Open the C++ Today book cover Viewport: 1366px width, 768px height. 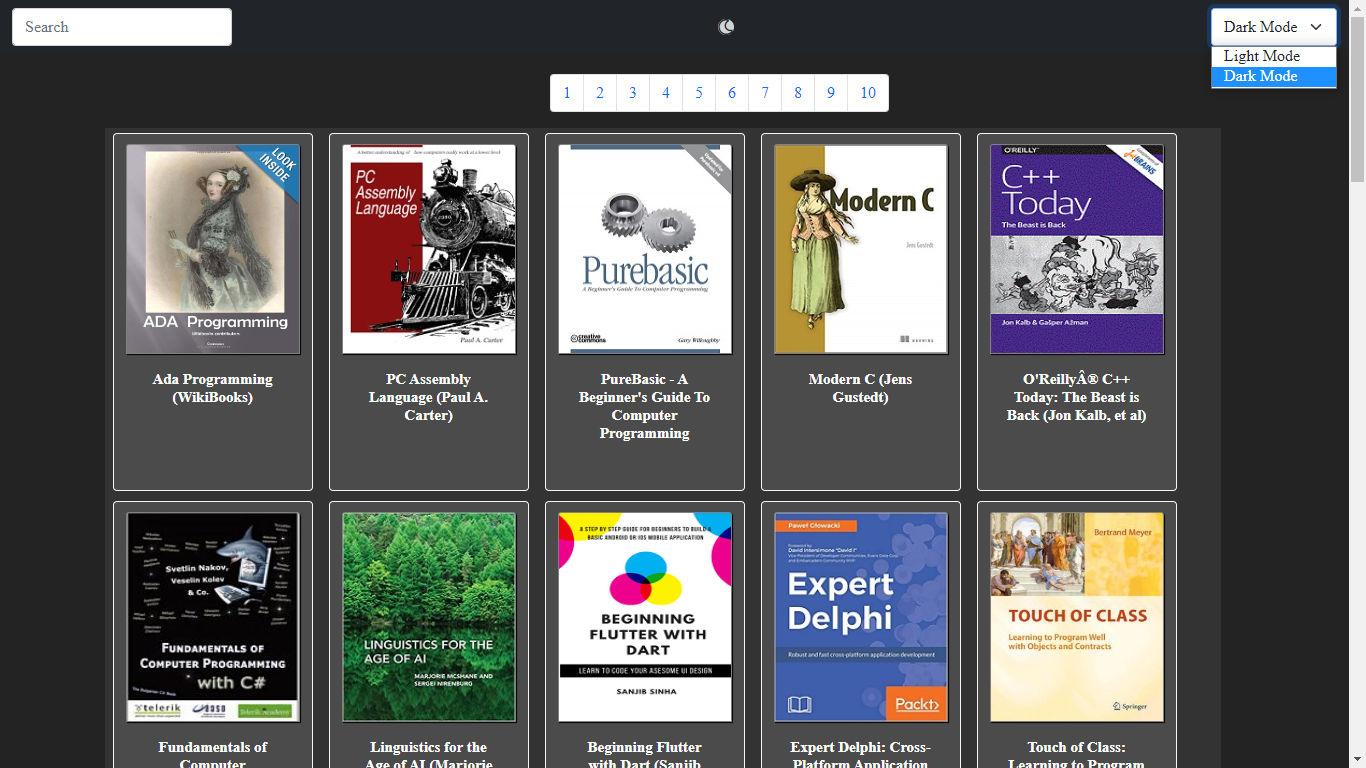tap(1077, 249)
